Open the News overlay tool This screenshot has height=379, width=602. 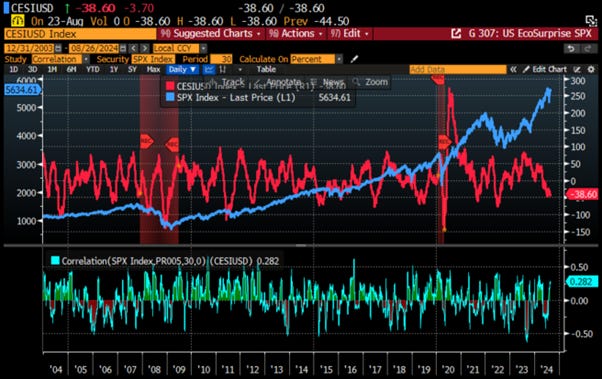(x=327, y=82)
